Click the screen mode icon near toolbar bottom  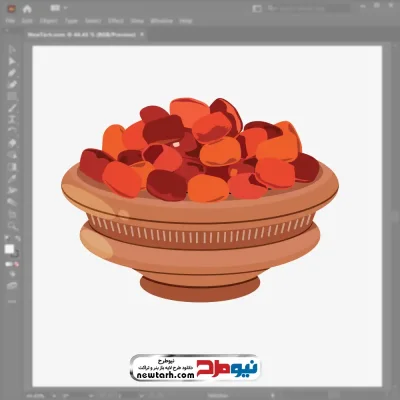tap(12, 286)
